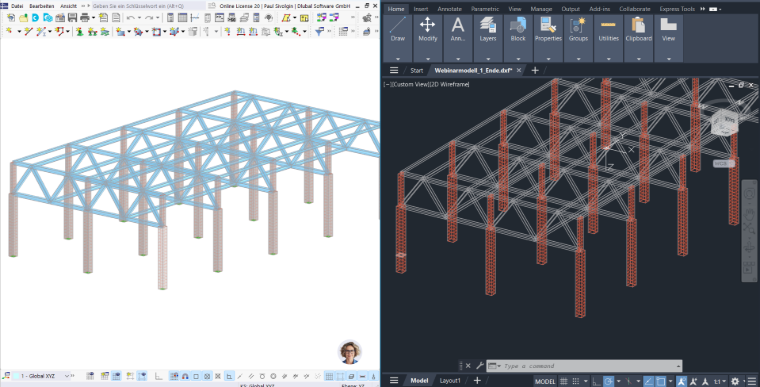Open AutoCAD file tabs hamburger menu
760x387 pixels.
(x=394, y=70)
